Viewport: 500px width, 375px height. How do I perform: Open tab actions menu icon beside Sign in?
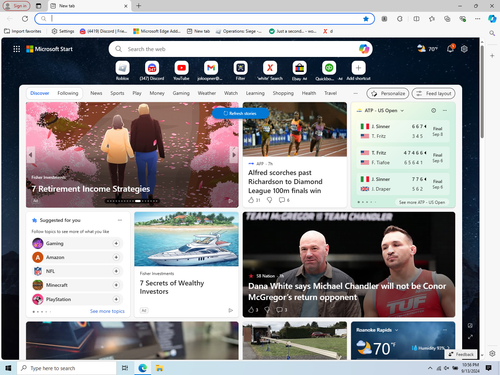point(39,6)
